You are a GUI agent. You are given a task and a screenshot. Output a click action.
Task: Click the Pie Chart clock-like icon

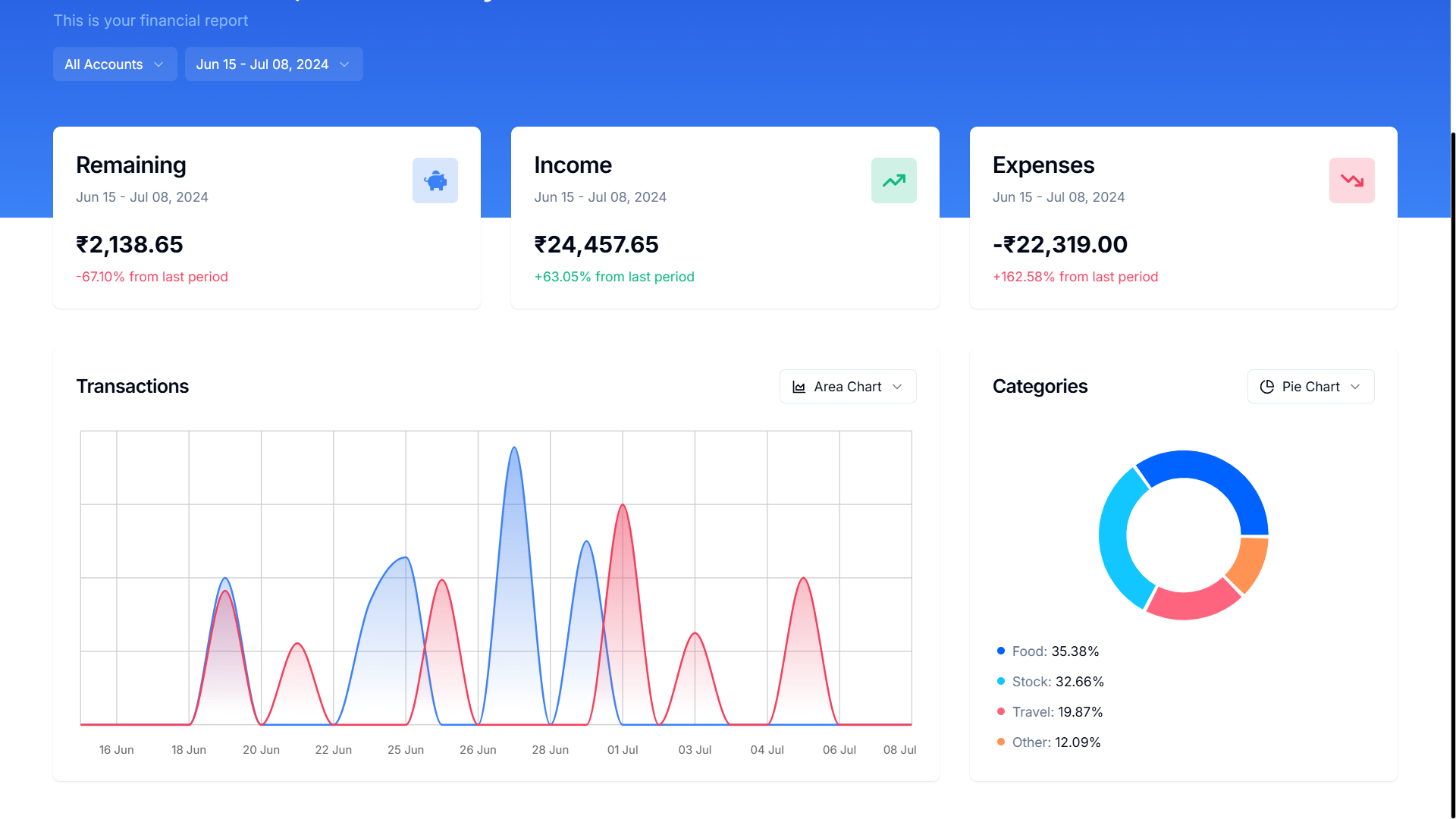[1268, 387]
